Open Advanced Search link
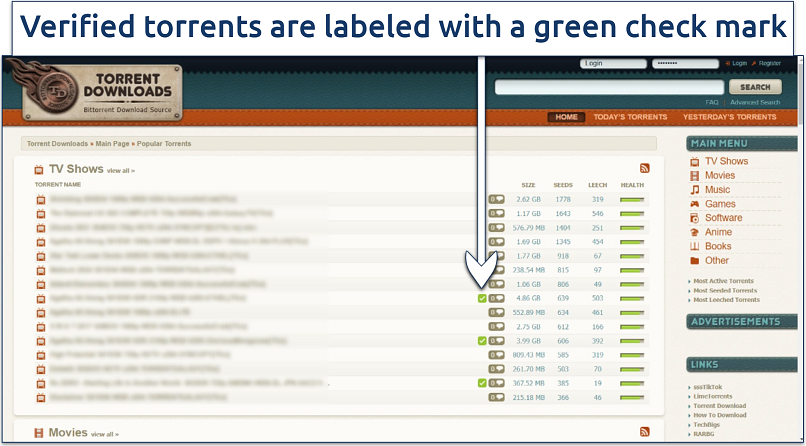806x446 pixels. (x=755, y=102)
